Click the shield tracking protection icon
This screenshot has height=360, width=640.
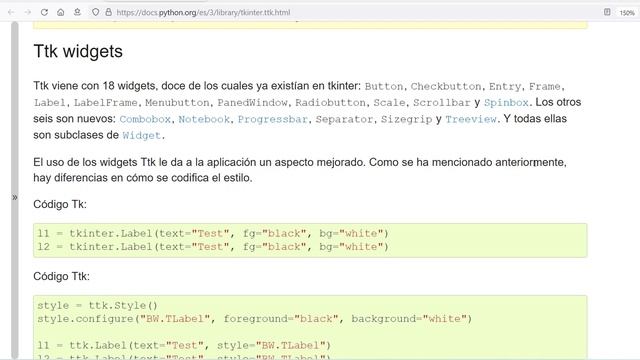(96, 12)
